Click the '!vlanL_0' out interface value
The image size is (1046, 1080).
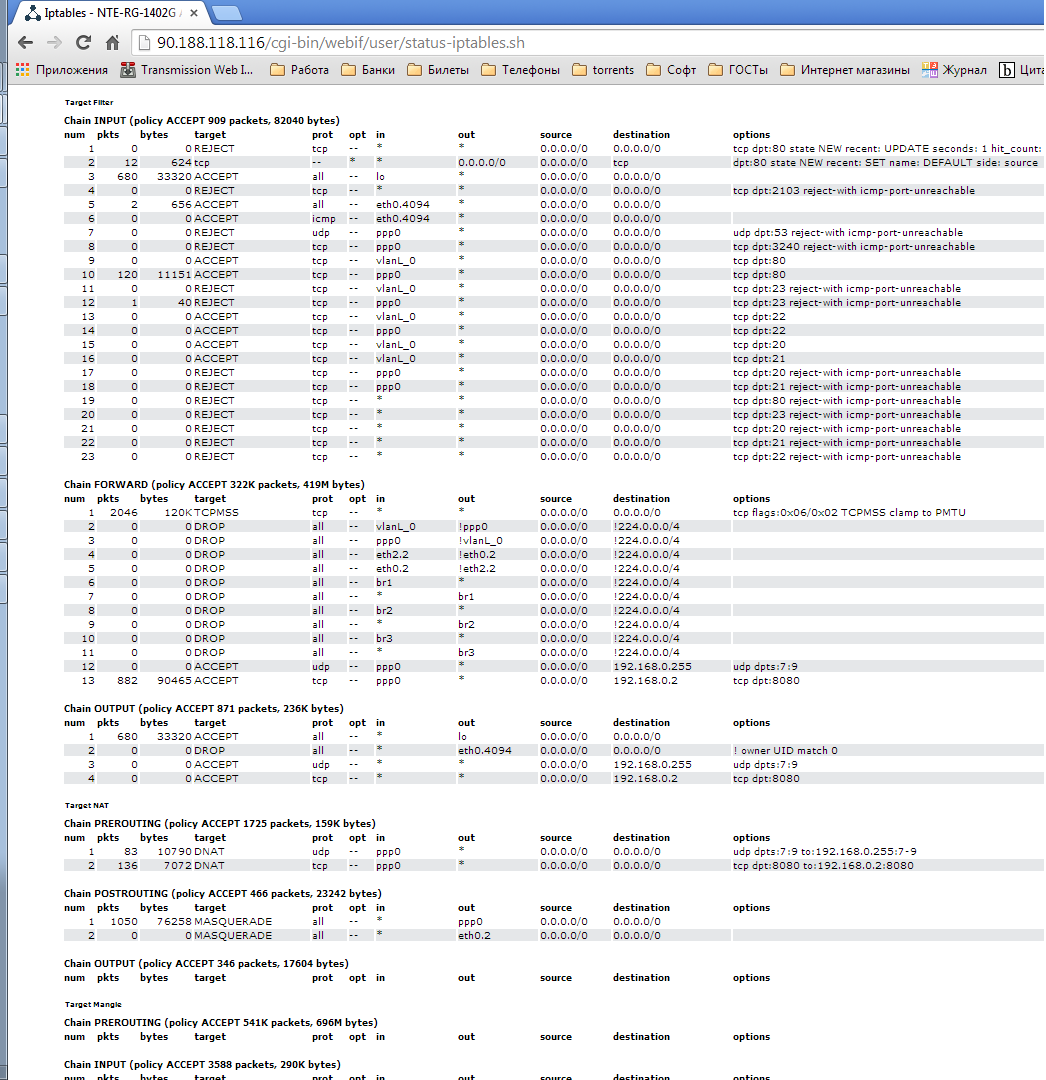coord(481,541)
